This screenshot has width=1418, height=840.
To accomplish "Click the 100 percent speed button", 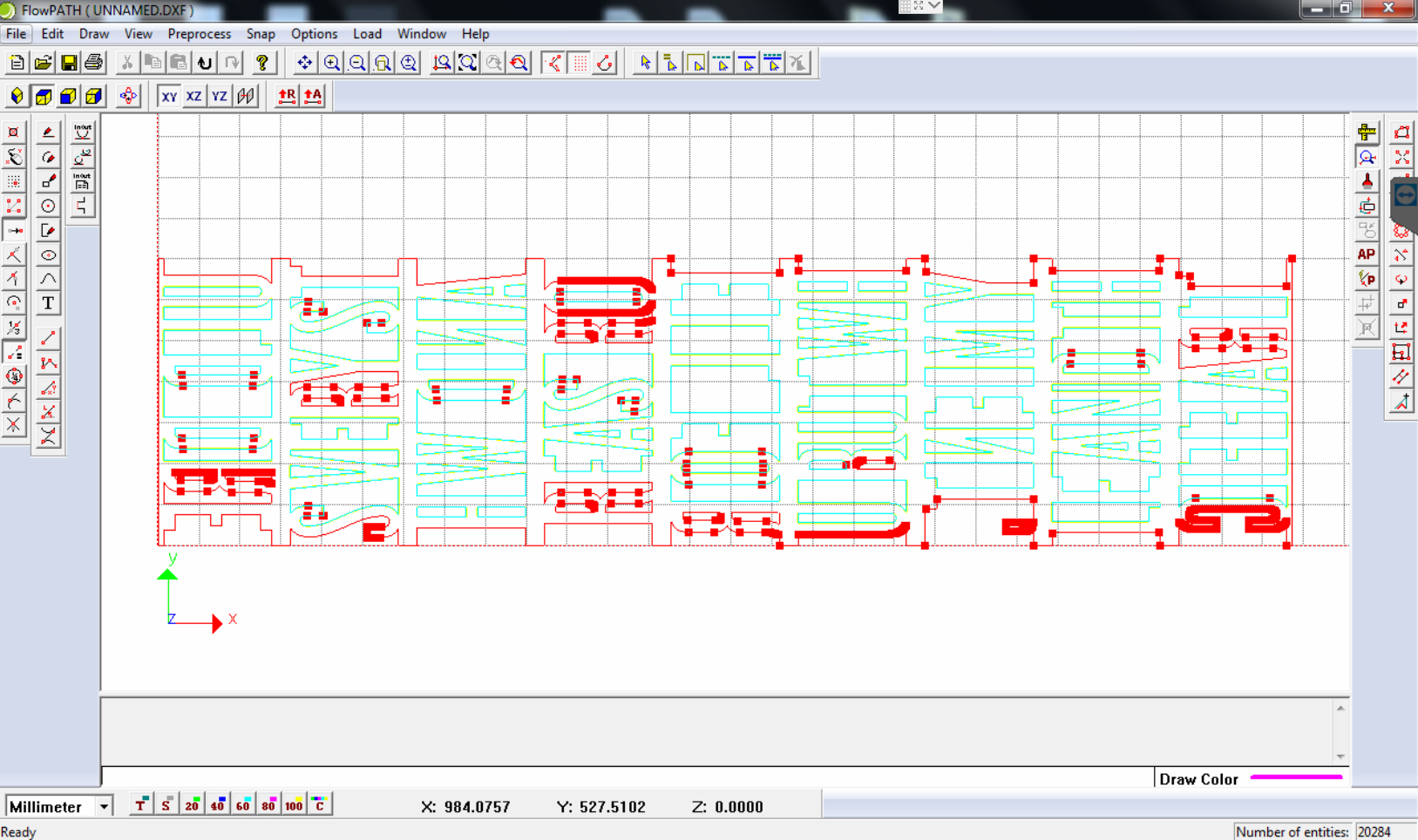I will point(294,805).
